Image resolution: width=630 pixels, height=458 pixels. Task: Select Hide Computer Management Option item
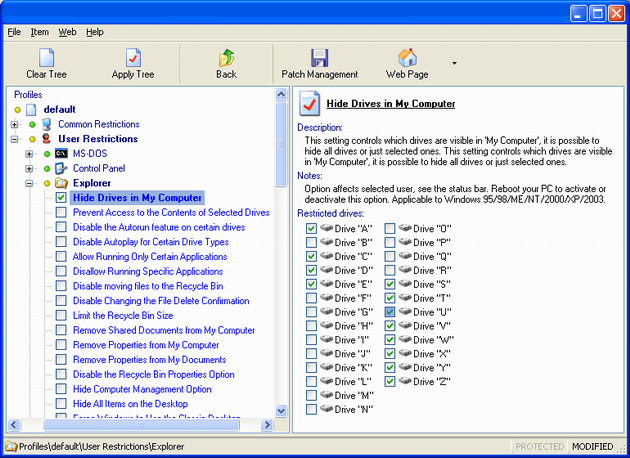(142, 389)
